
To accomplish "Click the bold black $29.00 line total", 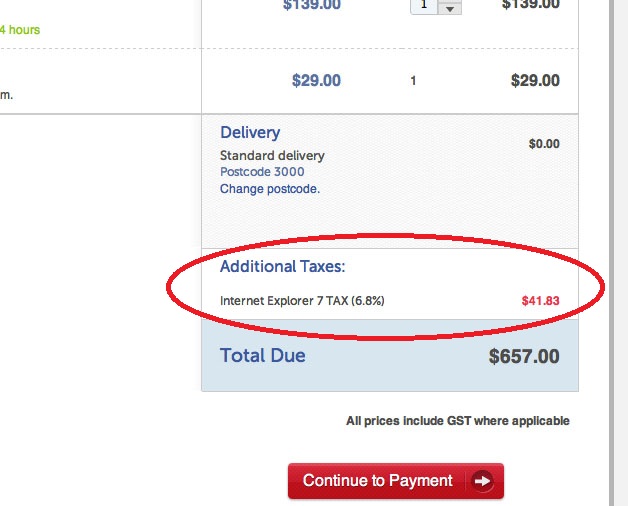I will (535, 81).
